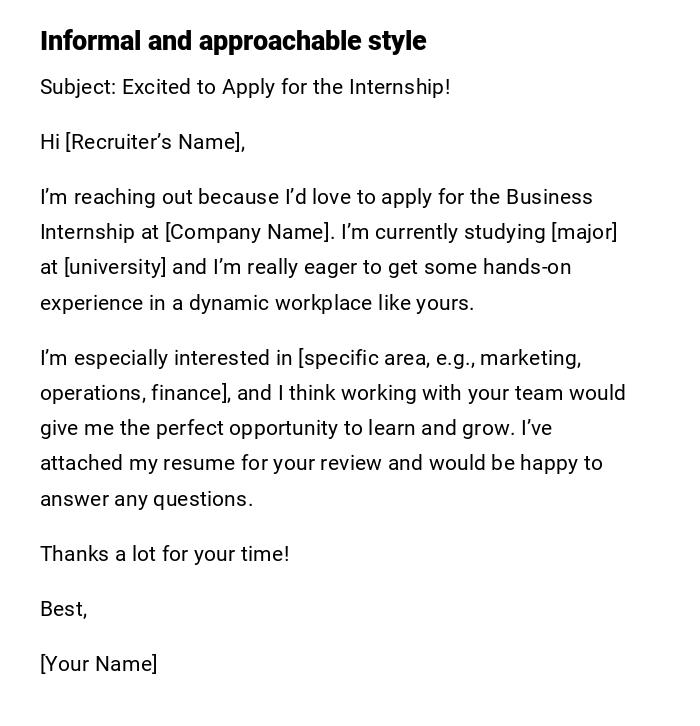Image resolution: width=700 pixels, height=726 pixels.
Task: Click the word "Internship!" in the subject
Action: (399, 87)
